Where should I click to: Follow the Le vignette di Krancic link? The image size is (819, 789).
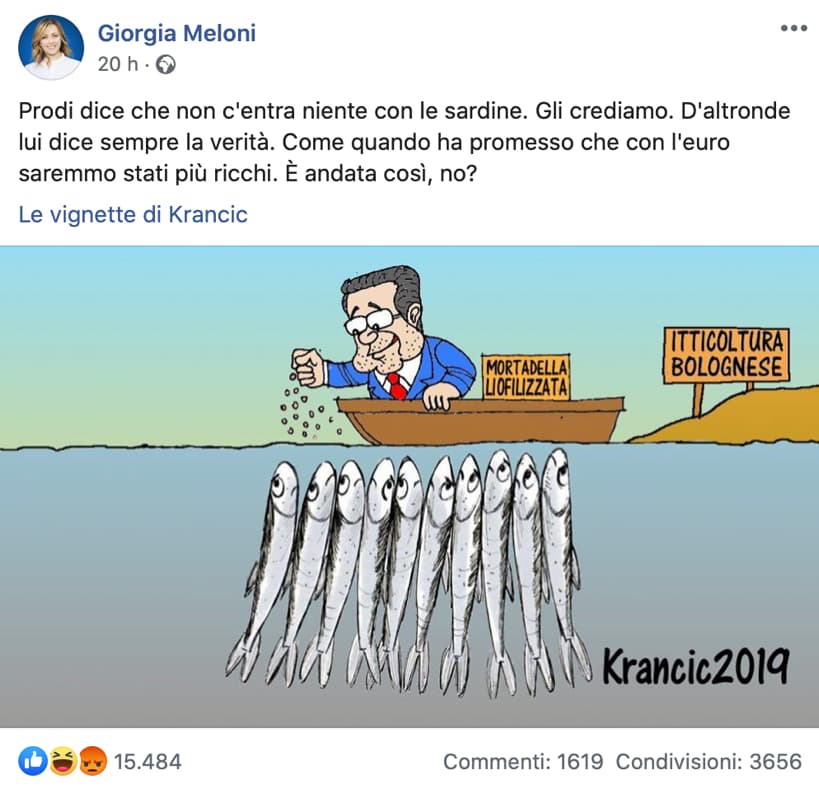(133, 215)
